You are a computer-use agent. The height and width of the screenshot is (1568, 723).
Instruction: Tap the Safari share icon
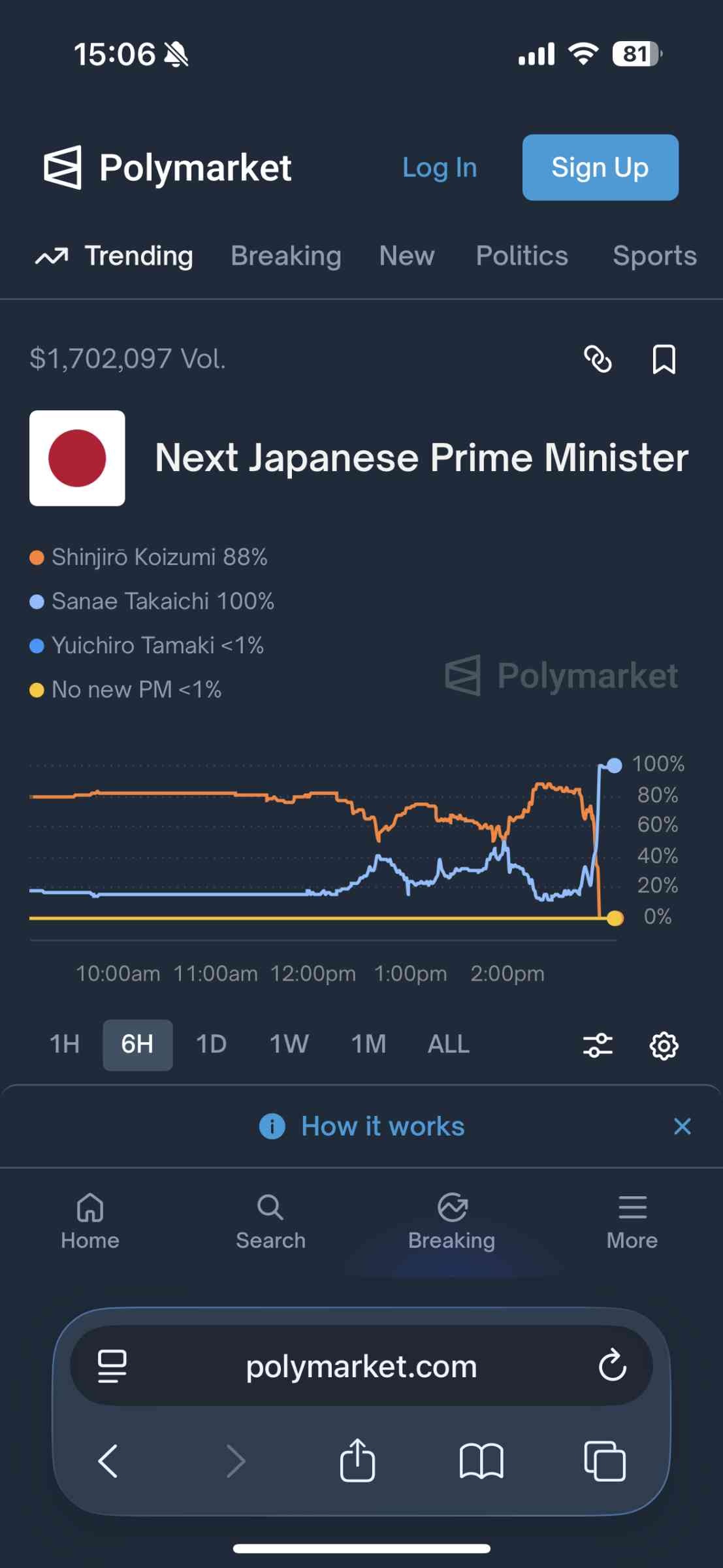(357, 1461)
